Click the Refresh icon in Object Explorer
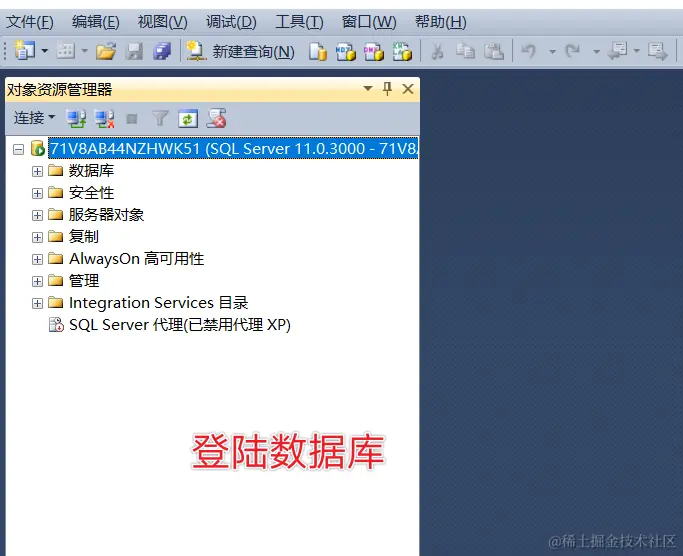 pos(188,119)
